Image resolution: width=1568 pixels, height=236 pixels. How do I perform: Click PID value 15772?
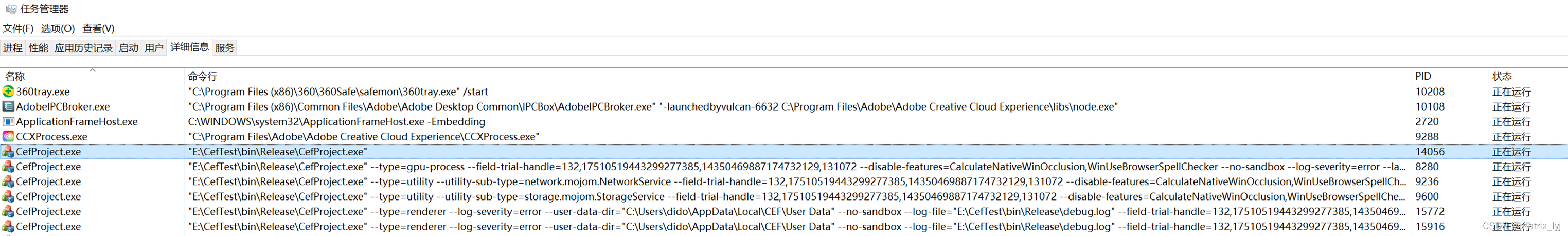click(x=1430, y=211)
